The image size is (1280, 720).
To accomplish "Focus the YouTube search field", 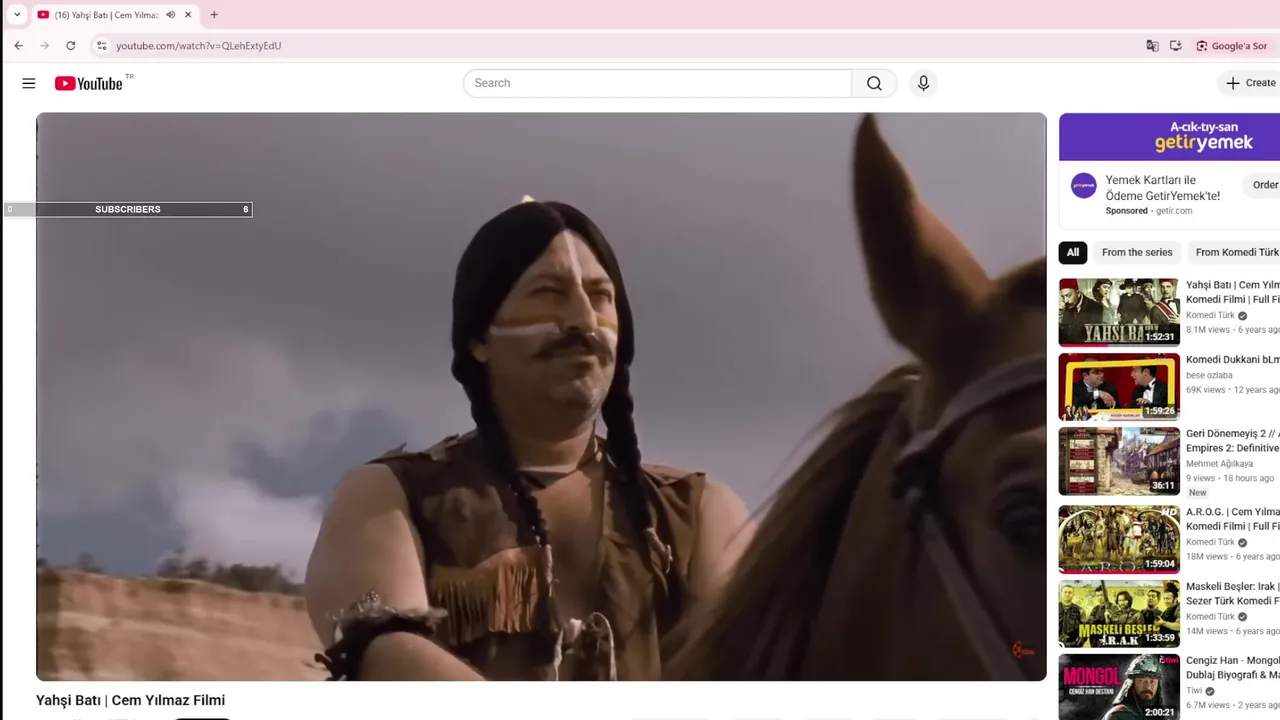I will pyautogui.click(x=658, y=83).
